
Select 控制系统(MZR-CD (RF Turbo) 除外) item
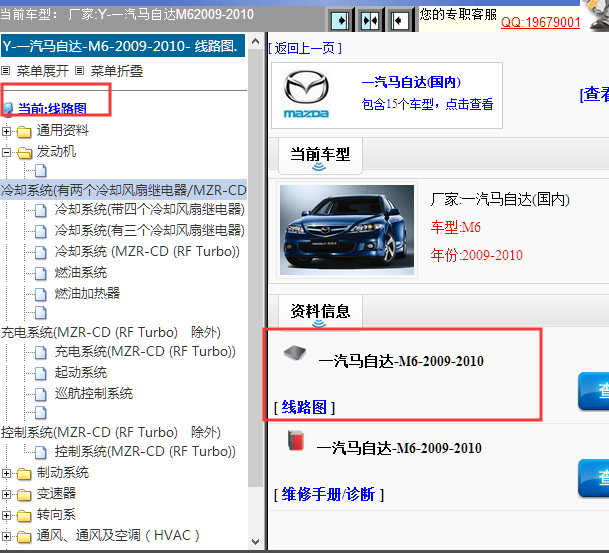click(111, 432)
